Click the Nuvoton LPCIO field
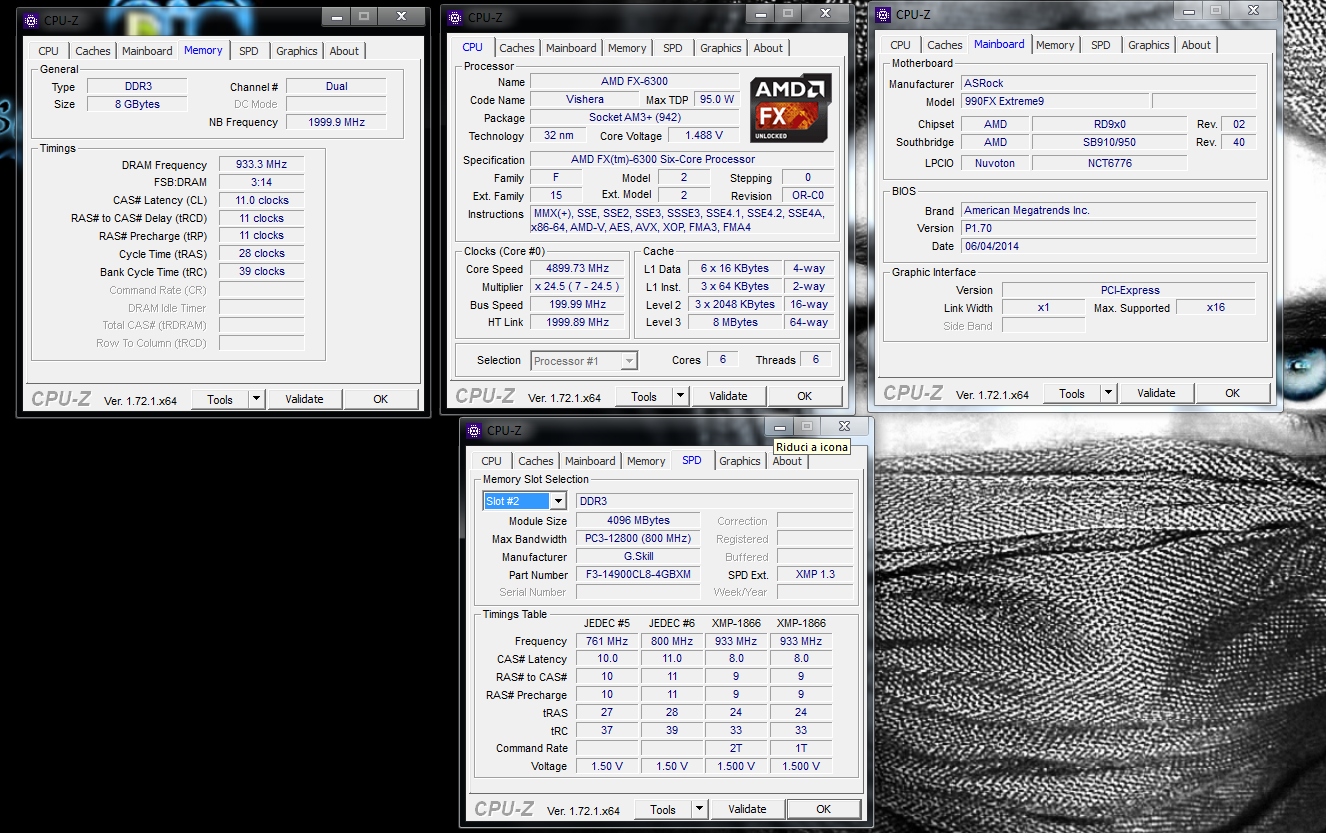The height and width of the screenshot is (833, 1326). (x=994, y=163)
